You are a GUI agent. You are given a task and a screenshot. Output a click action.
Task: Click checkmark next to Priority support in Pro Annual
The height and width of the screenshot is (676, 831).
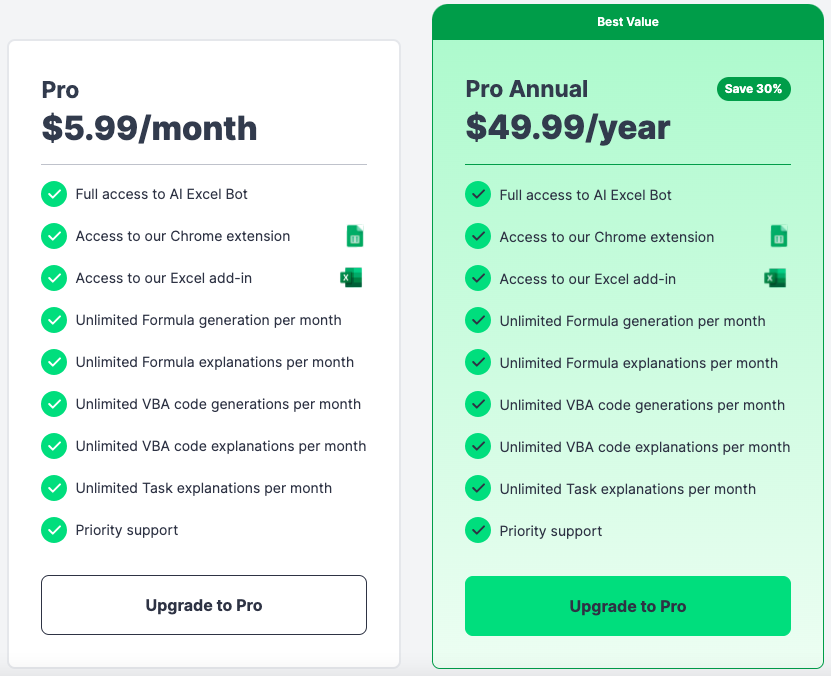[478, 530]
